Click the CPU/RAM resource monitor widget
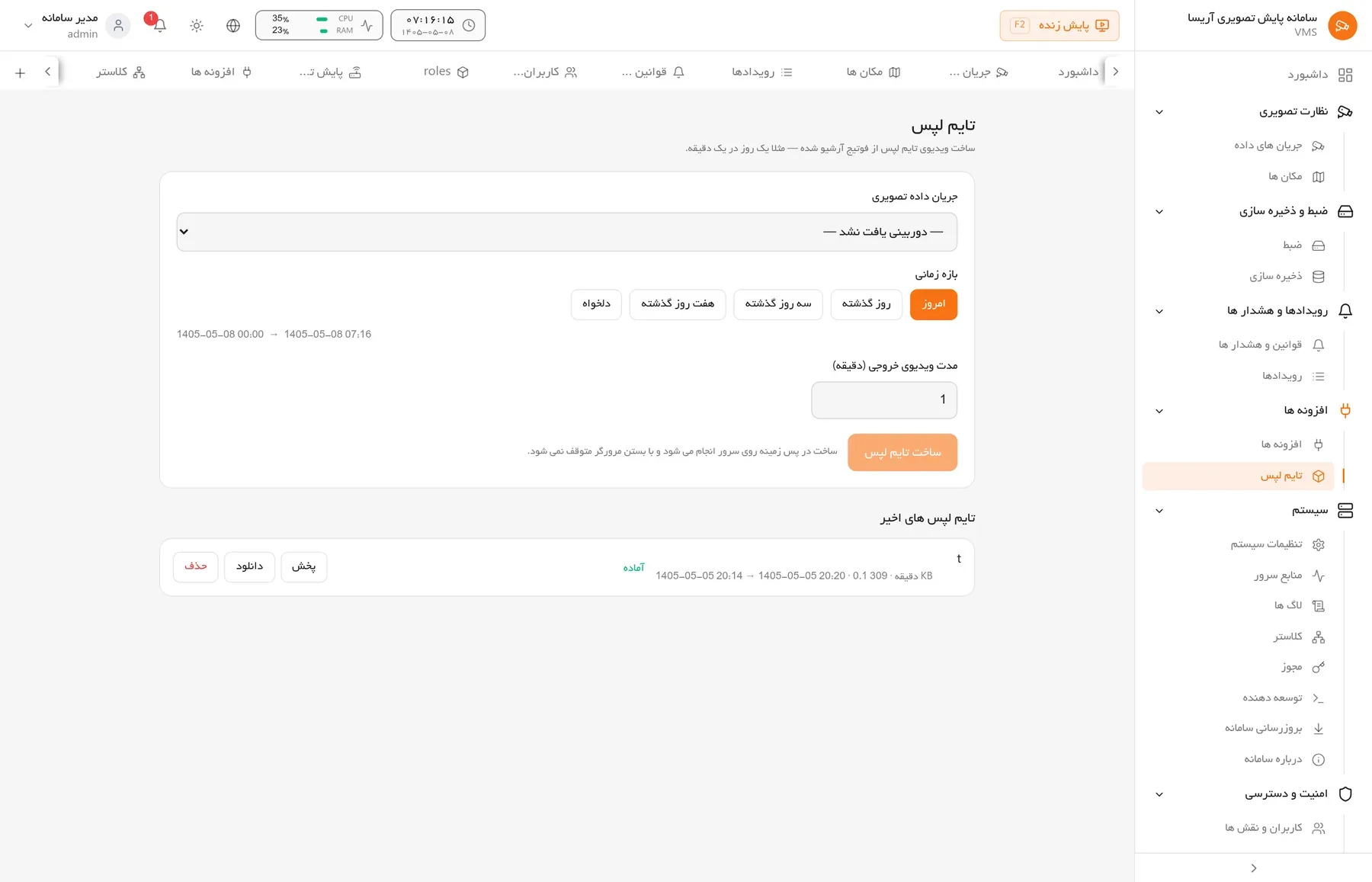This screenshot has height=882, width=1372. 319,25
